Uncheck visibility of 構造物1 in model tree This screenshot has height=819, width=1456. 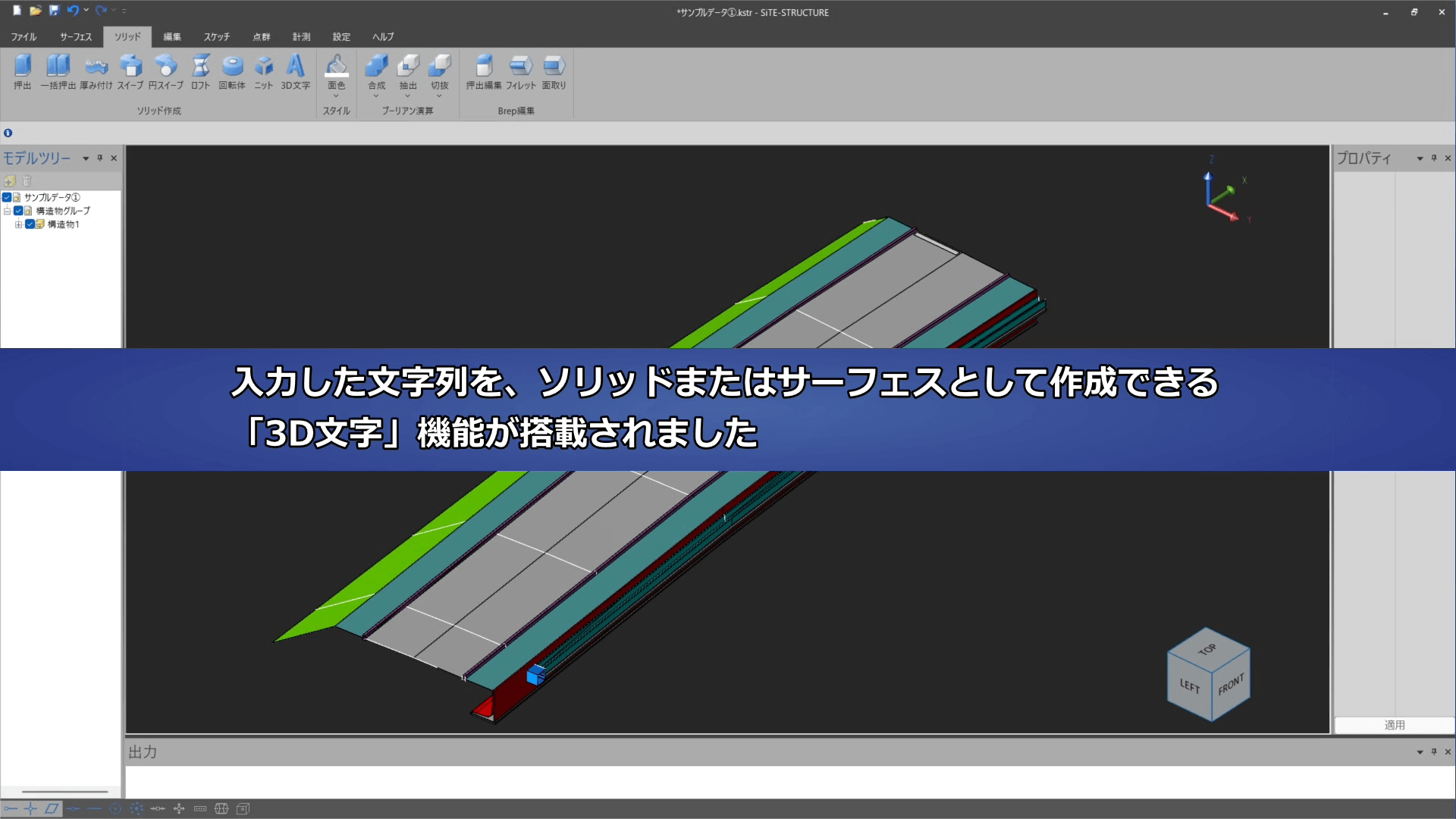[30, 225]
